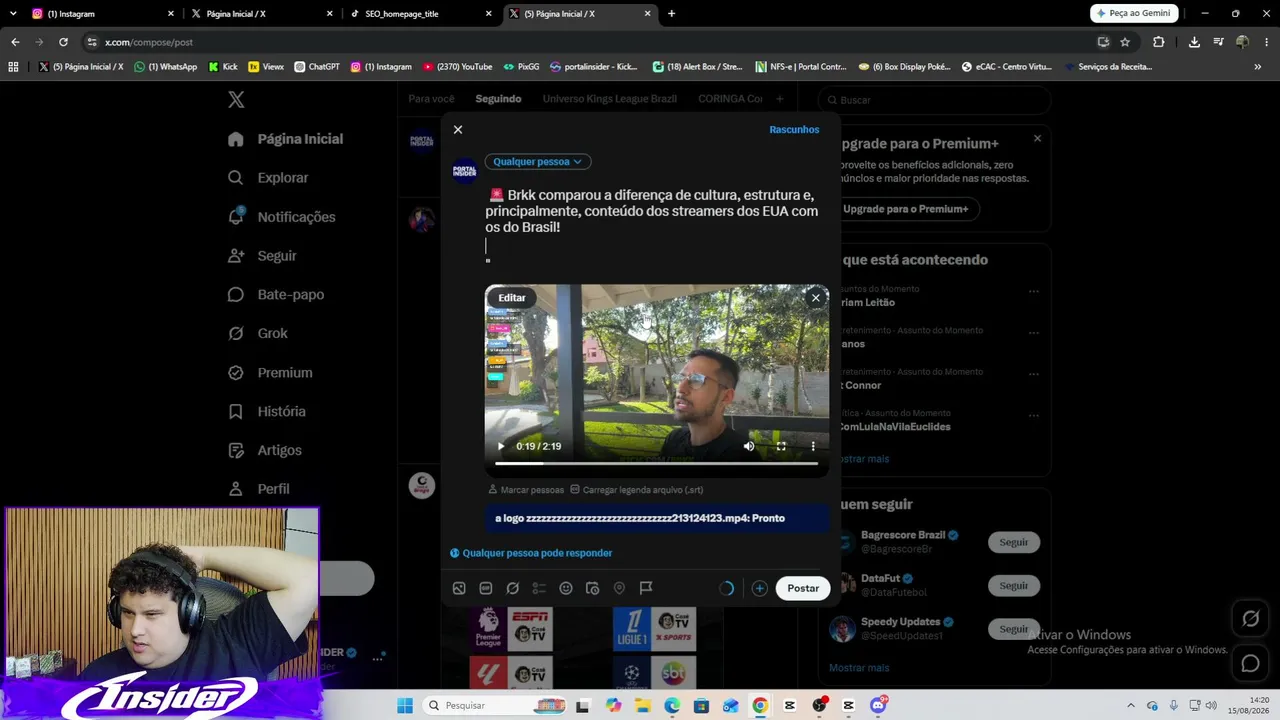
Task: Schedule the post with the calendar icon
Action: (592, 588)
